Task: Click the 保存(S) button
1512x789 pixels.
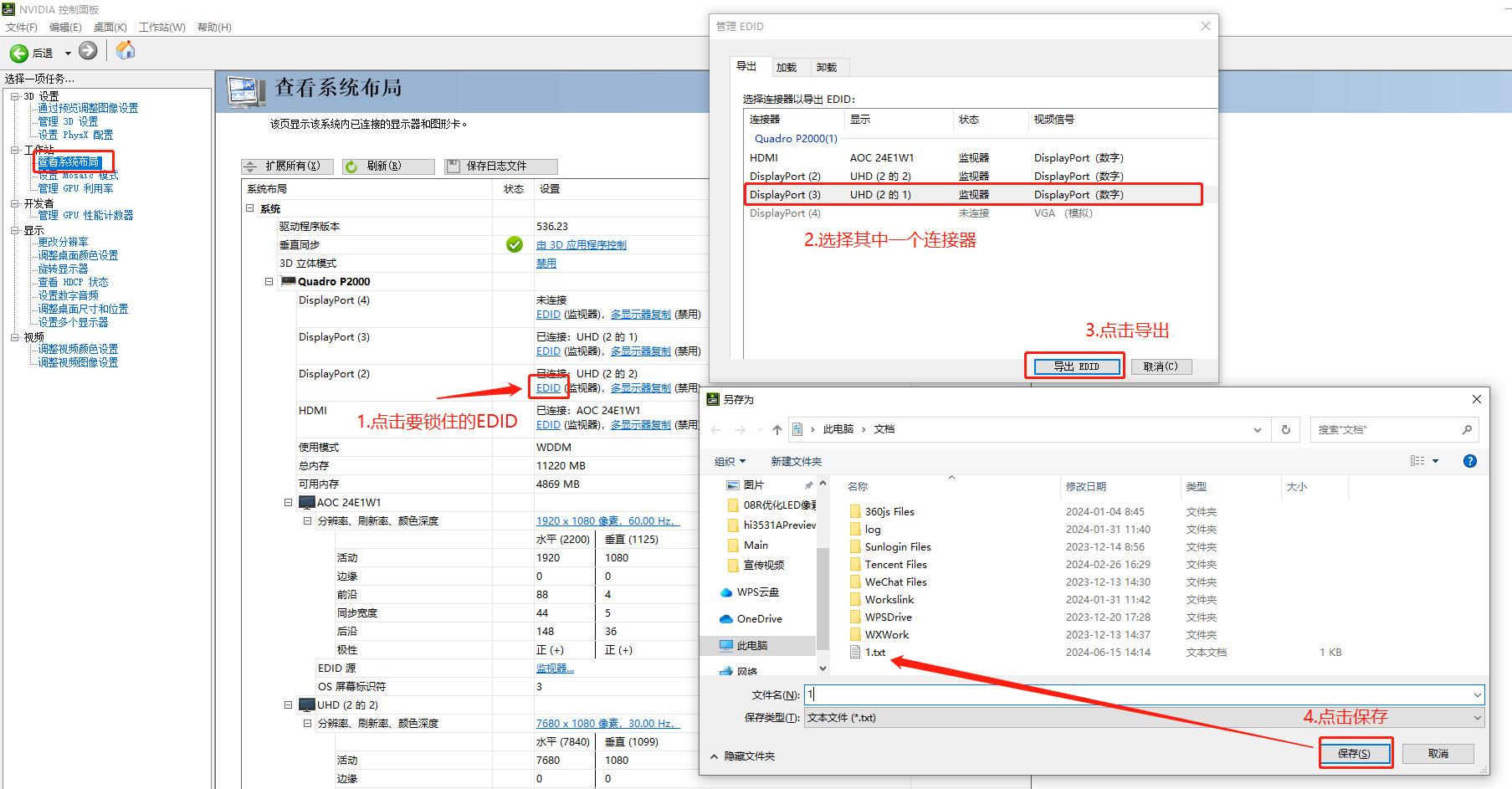Action: pyautogui.click(x=1354, y=754)
